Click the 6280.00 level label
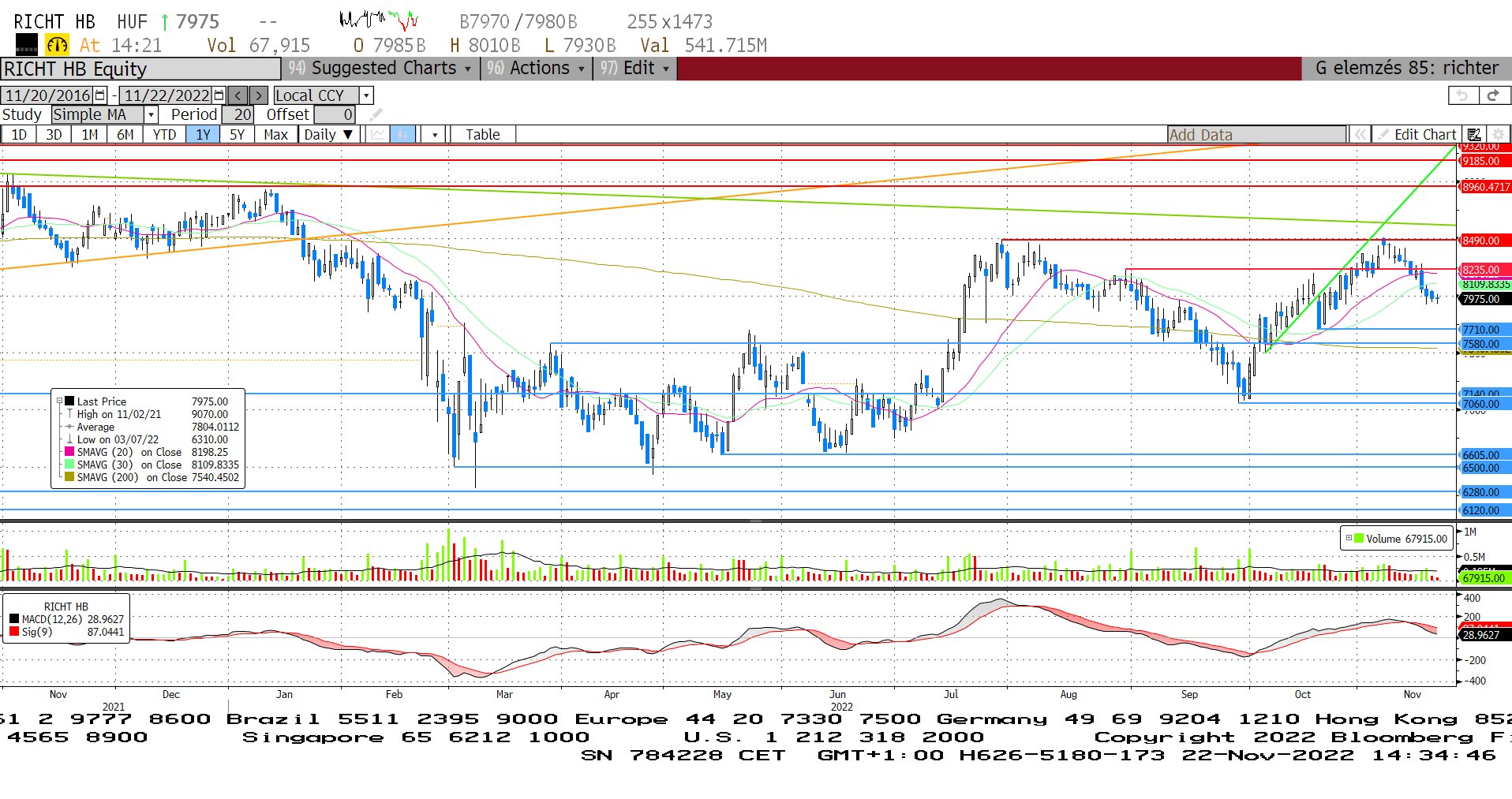Screen dimensions: 1512x799 tap(1484, 492)
